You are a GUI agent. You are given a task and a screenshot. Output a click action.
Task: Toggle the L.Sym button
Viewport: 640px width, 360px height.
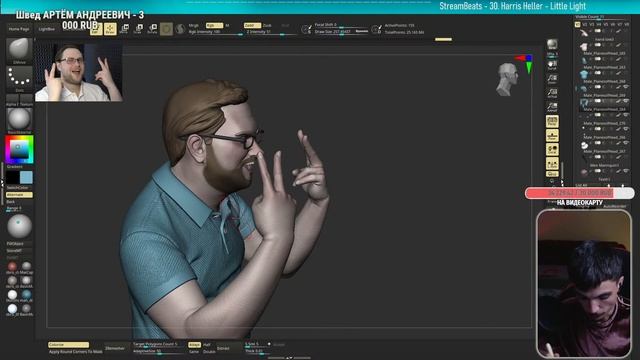(552, 164)
